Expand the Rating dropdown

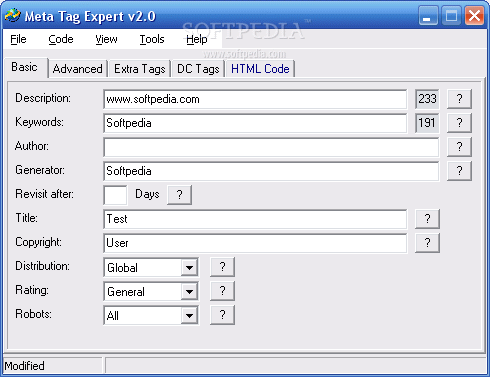click(189, 291)
